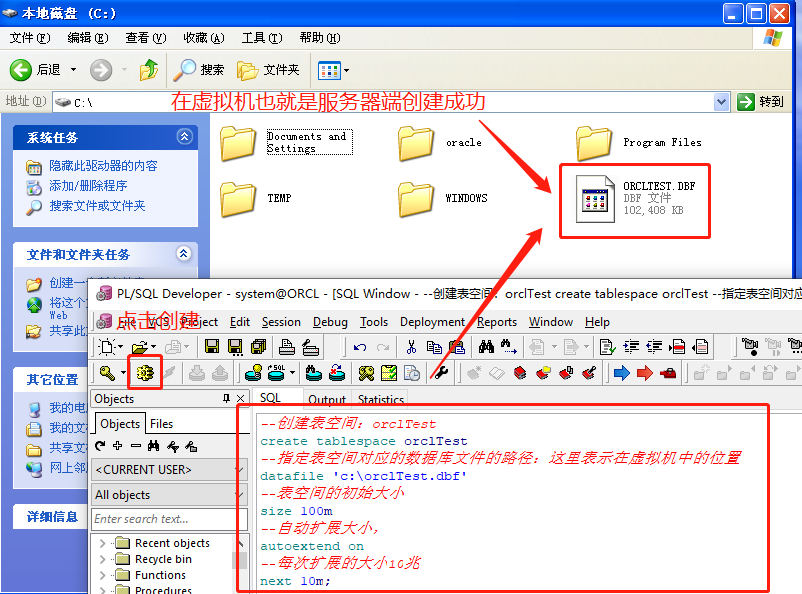Open the 工具(T) menu in Explorer
The height and width of the screenshot is (594, 802).
[x=262, y=38]
